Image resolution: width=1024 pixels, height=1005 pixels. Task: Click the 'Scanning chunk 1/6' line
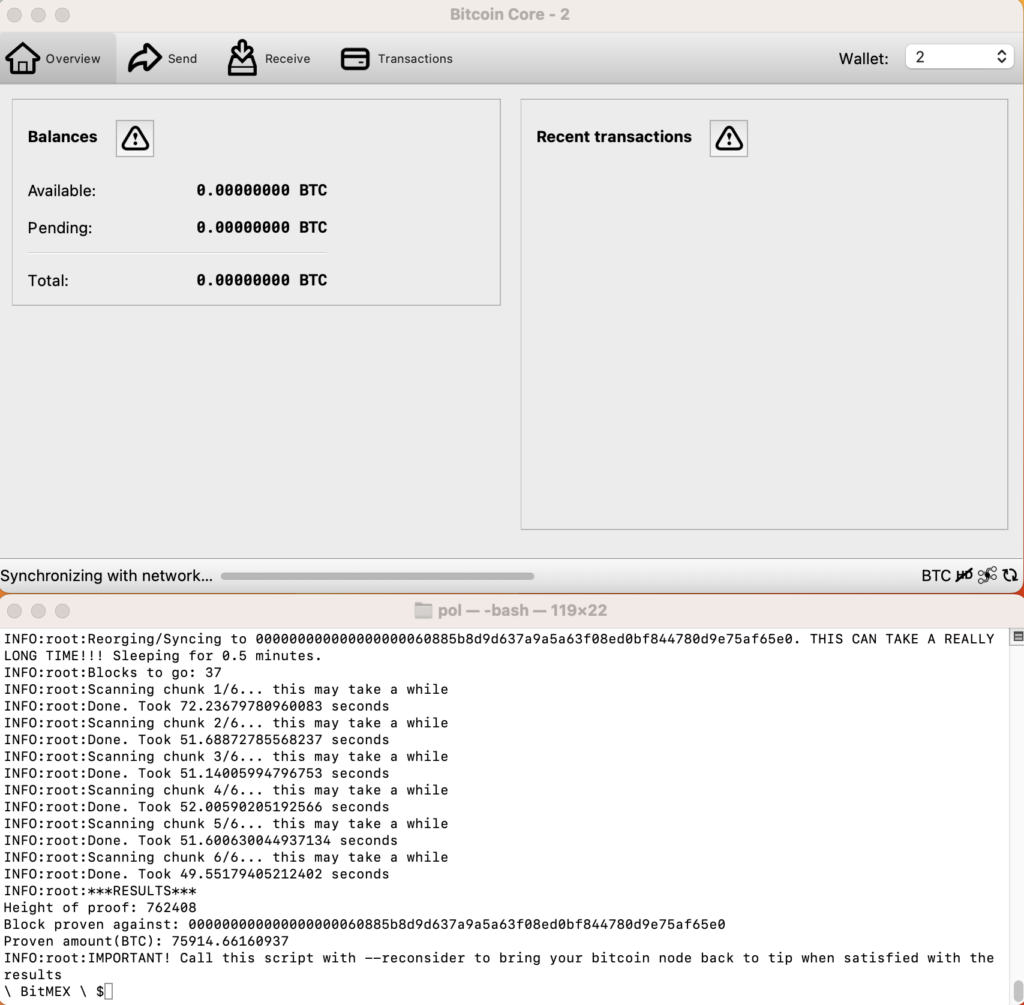click(226, 690)
